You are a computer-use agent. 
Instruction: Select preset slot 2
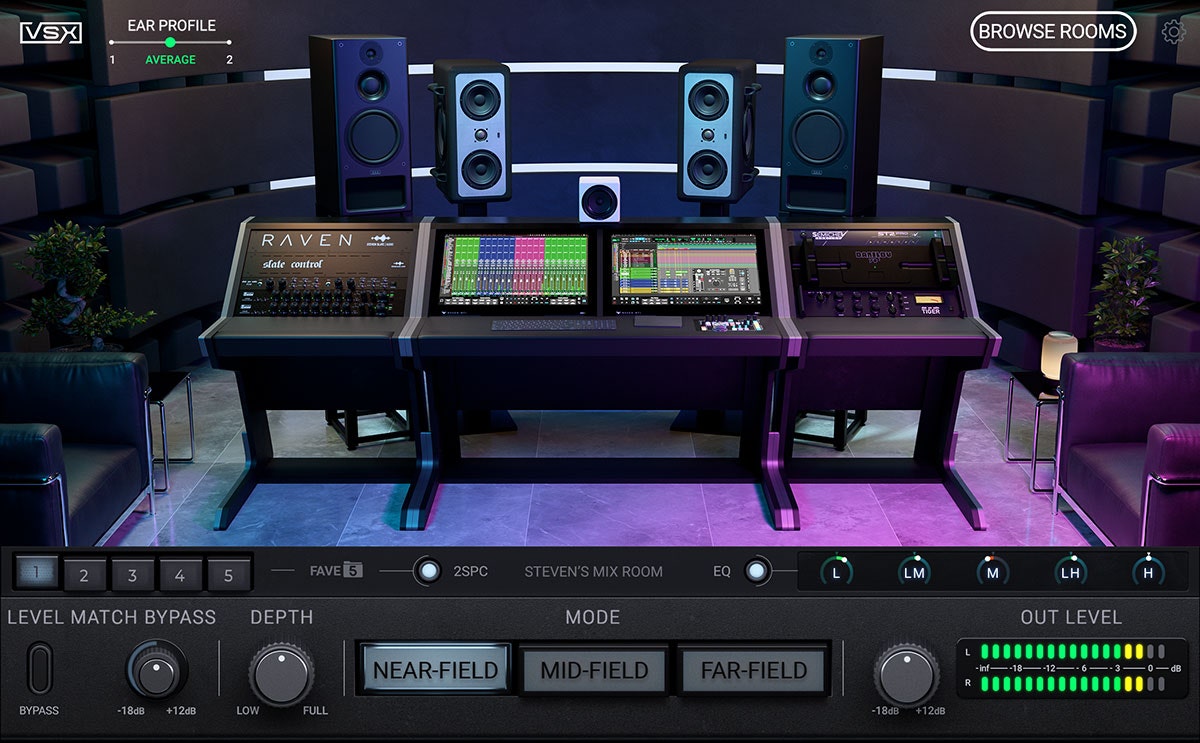(84, 574)
